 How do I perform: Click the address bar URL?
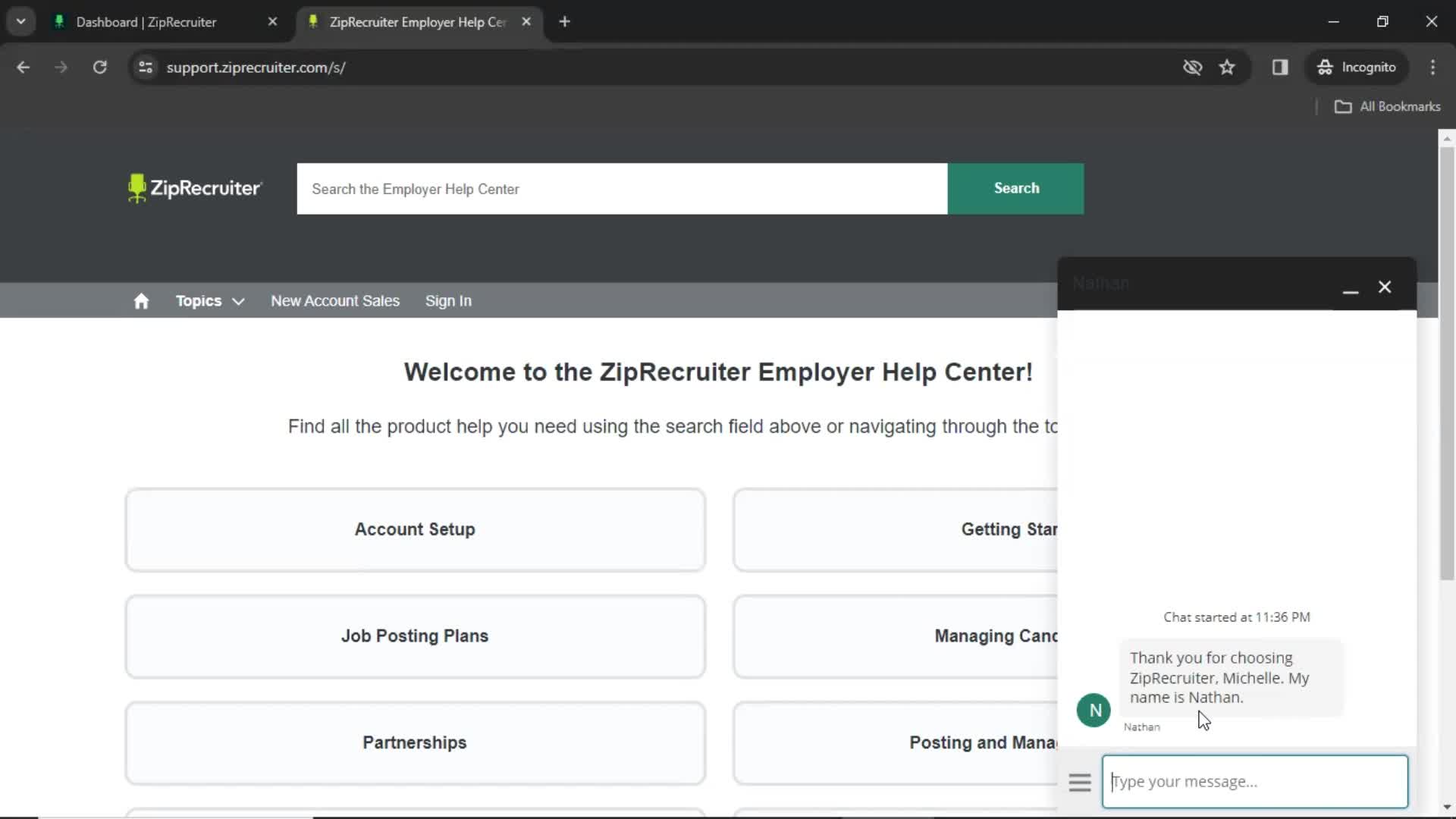pos(256,67)
